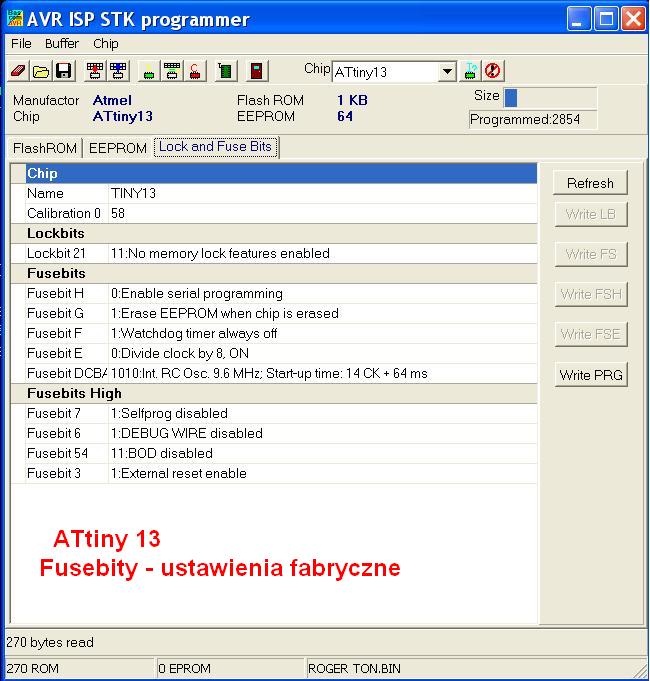Click the red prohibited-circle icon
Screen dimensions: 650x681
click(493, 70)
